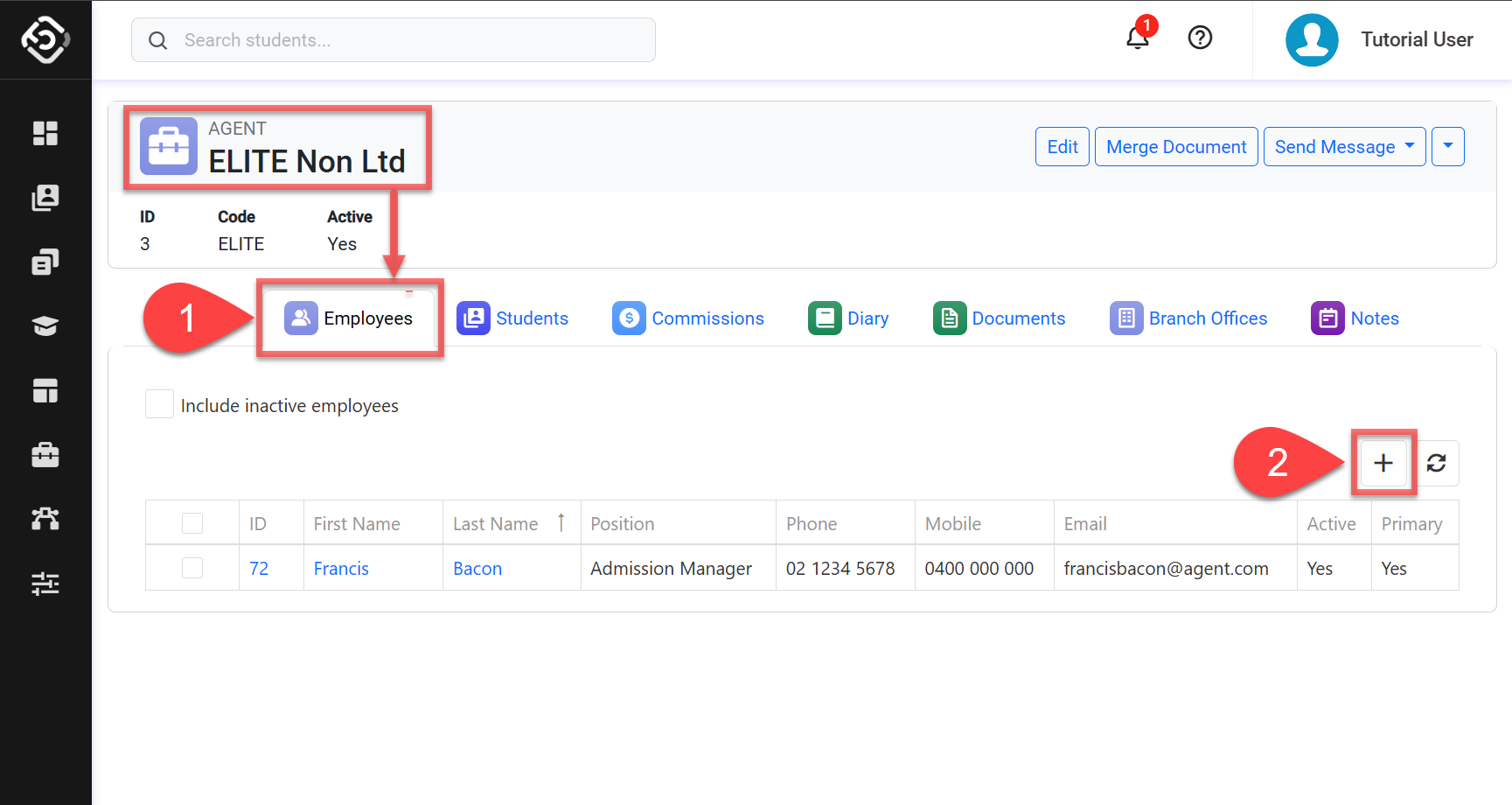Open the briefcase agents sidebar icon

tap(45, 455)
